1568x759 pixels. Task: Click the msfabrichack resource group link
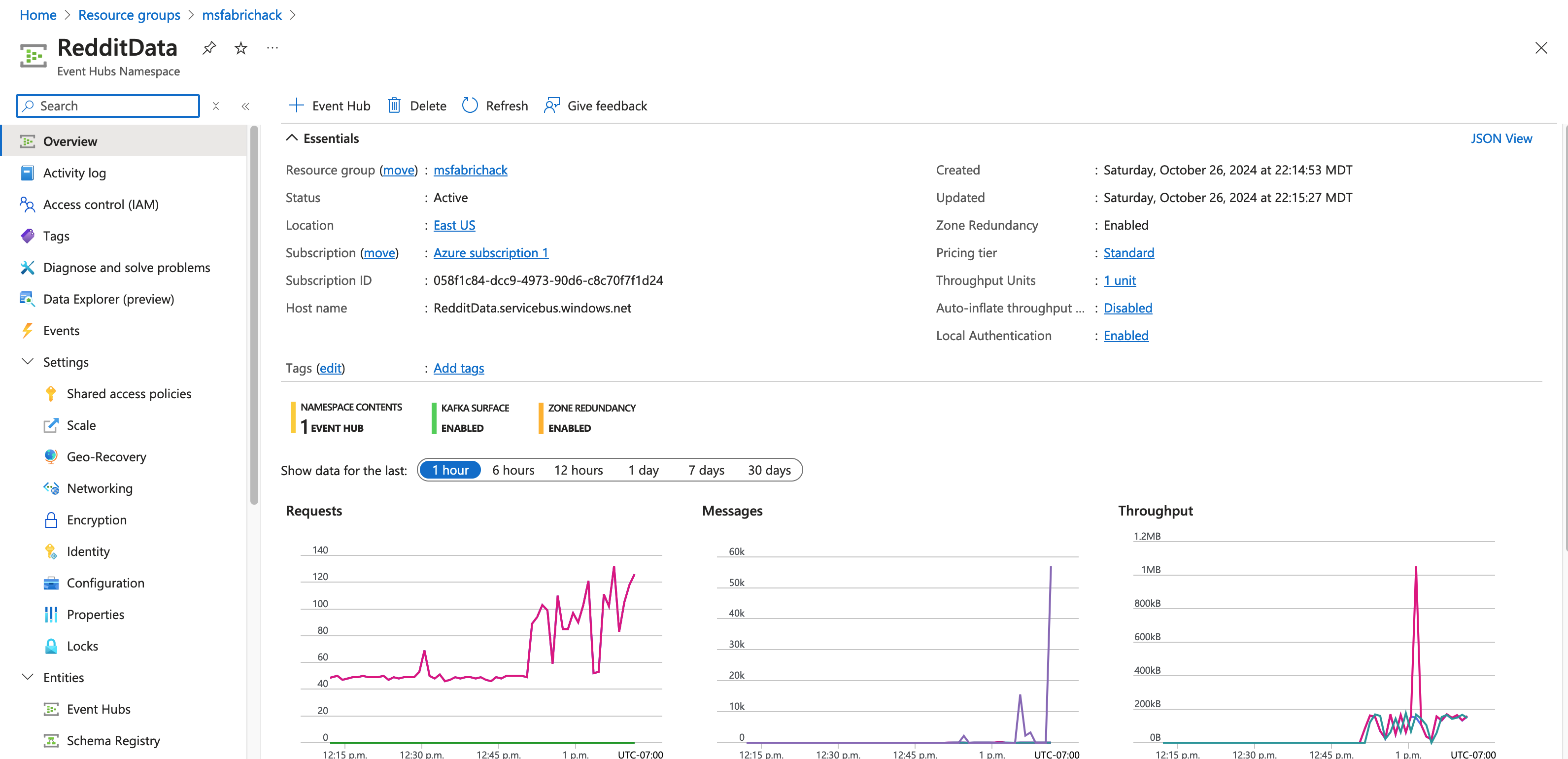pos(470,170)
